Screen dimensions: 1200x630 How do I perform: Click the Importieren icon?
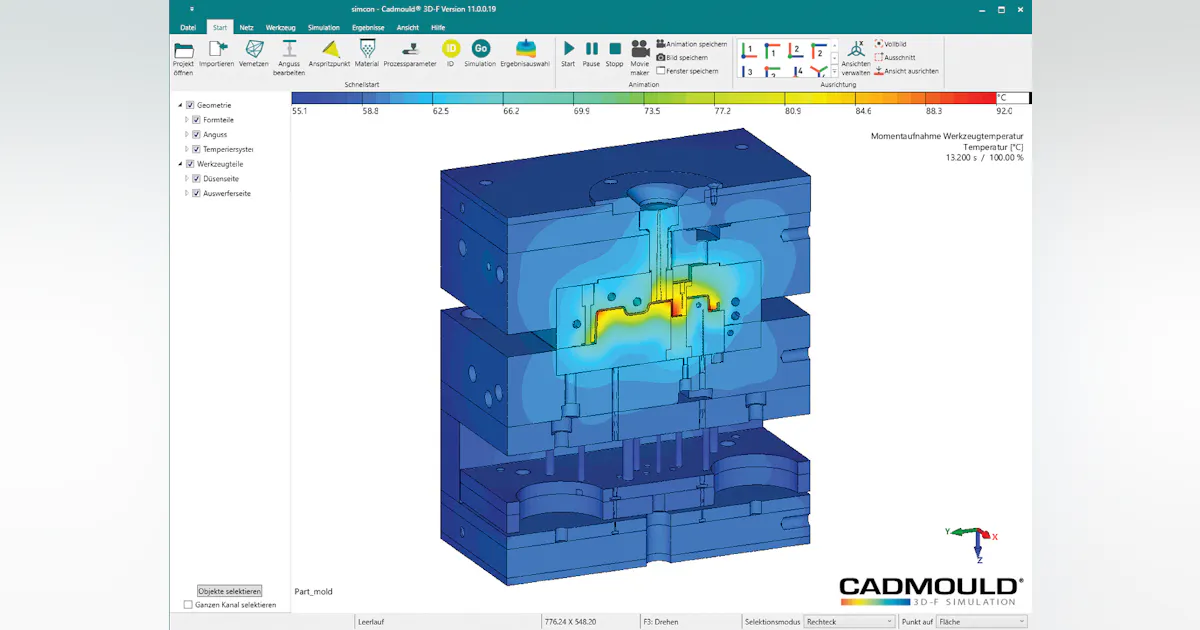[x=216, y=54]
